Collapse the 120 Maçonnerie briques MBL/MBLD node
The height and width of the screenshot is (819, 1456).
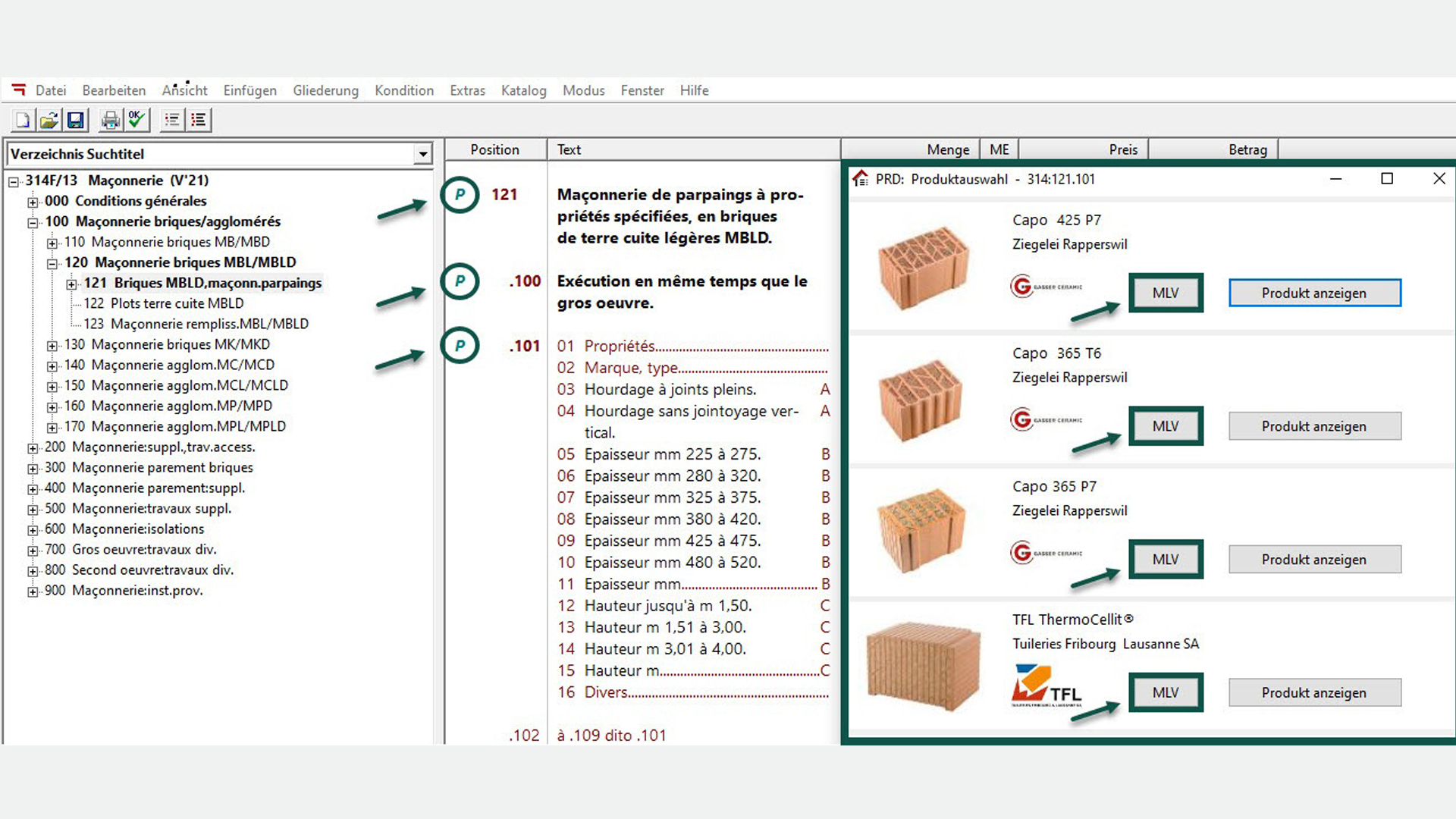(x=52, y=263)
